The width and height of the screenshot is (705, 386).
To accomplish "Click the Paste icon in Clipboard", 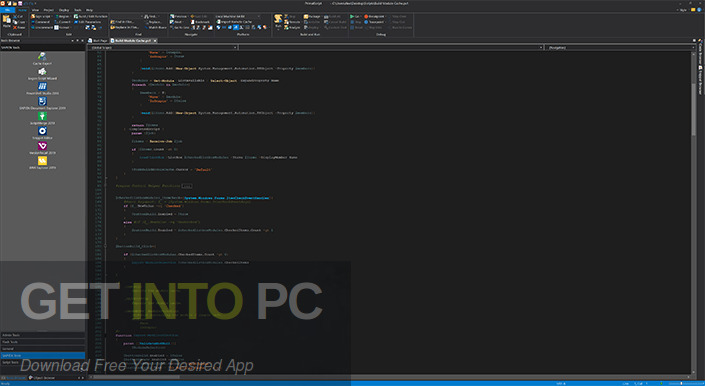I will 6,20.
